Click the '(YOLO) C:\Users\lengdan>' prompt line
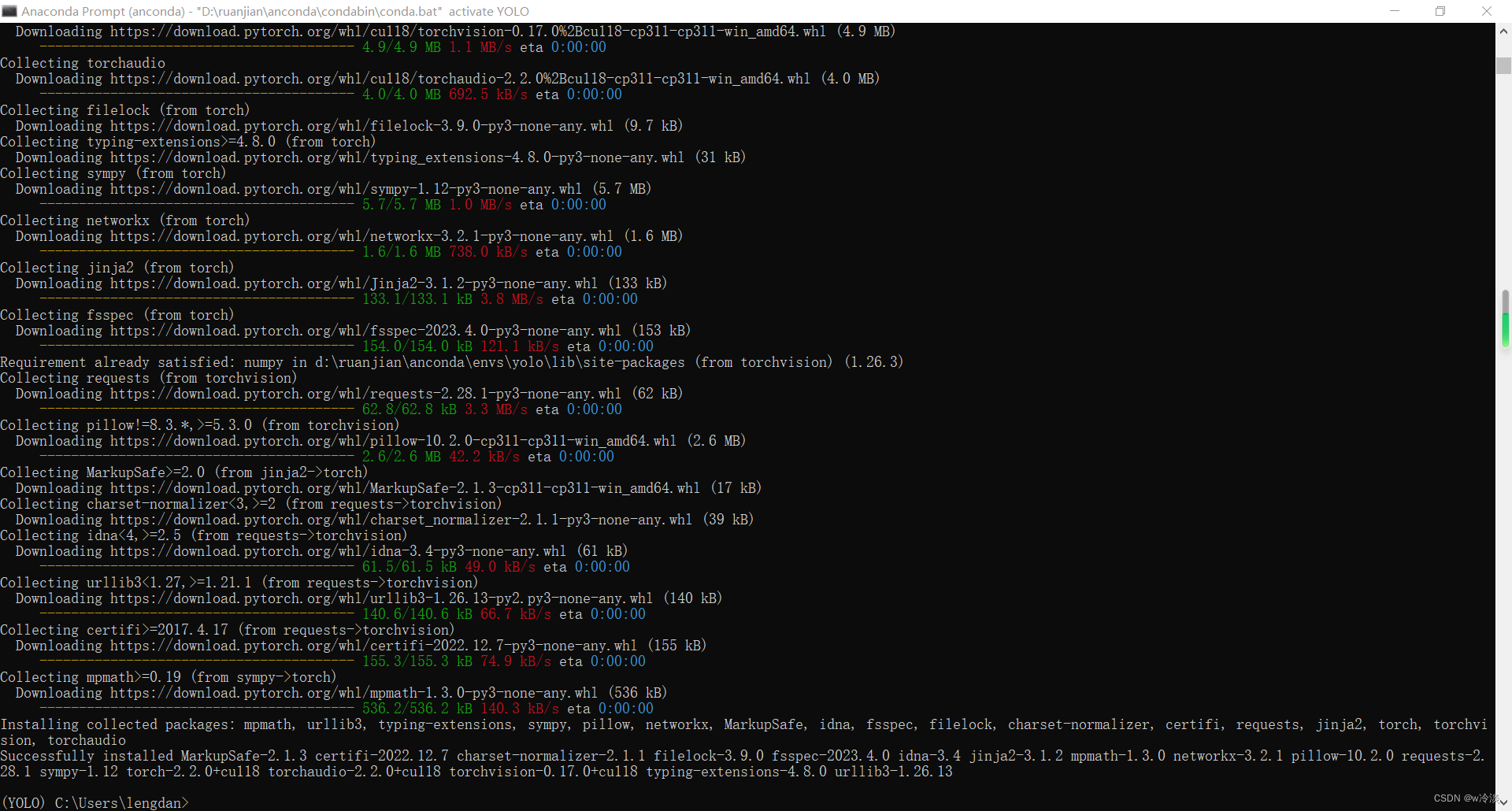The height and width of the screenshot is (811, 1512). click(x=94, y=802)
